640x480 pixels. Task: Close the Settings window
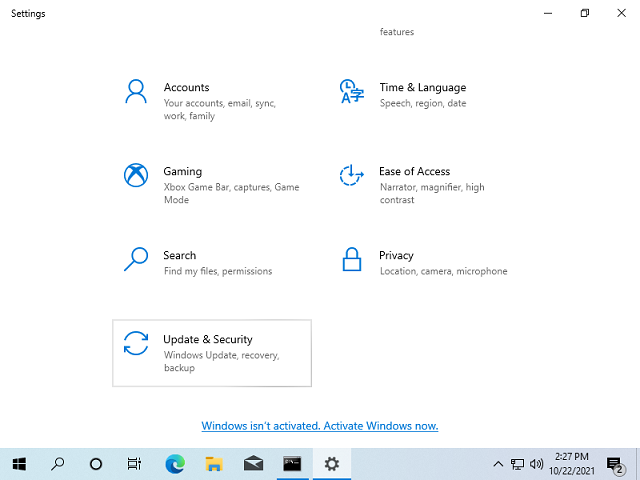[x=621, y=13]
